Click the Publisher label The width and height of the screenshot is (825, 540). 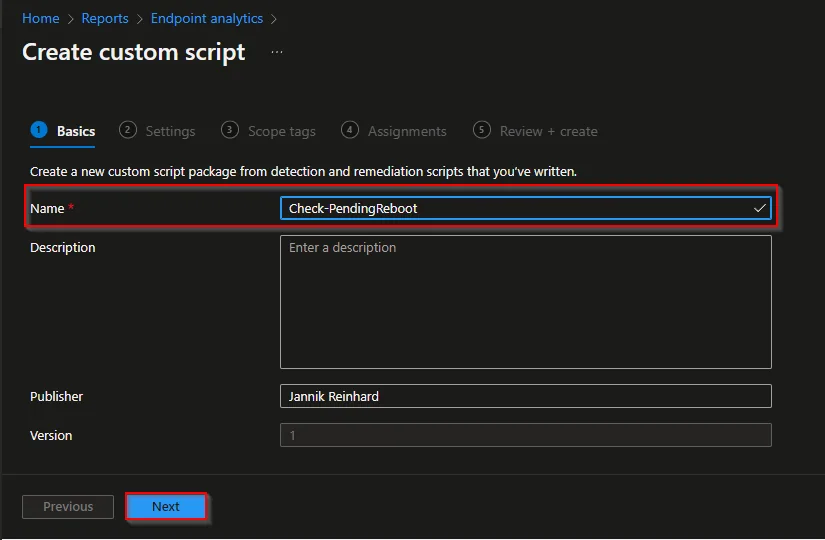pyautogui.click(x=56, y=396)
